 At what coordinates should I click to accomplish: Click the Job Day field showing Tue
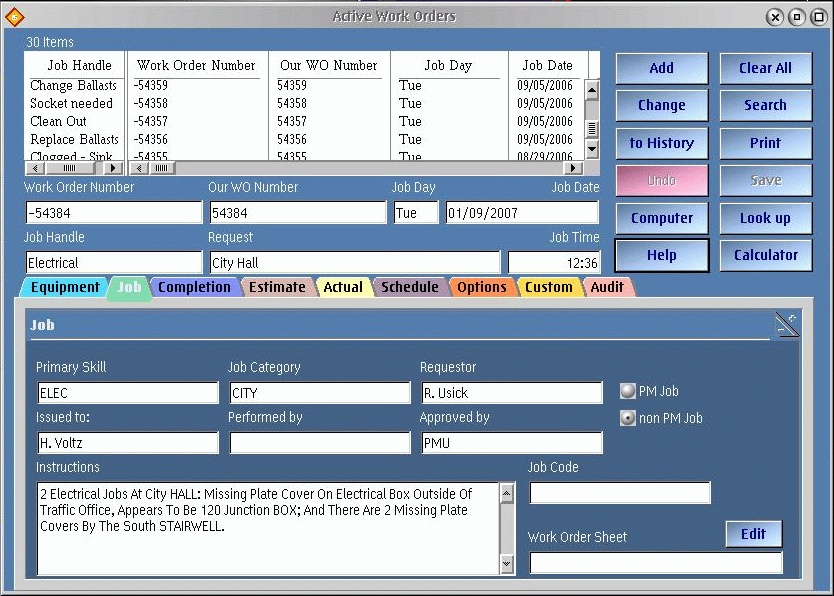coord(416,213)
